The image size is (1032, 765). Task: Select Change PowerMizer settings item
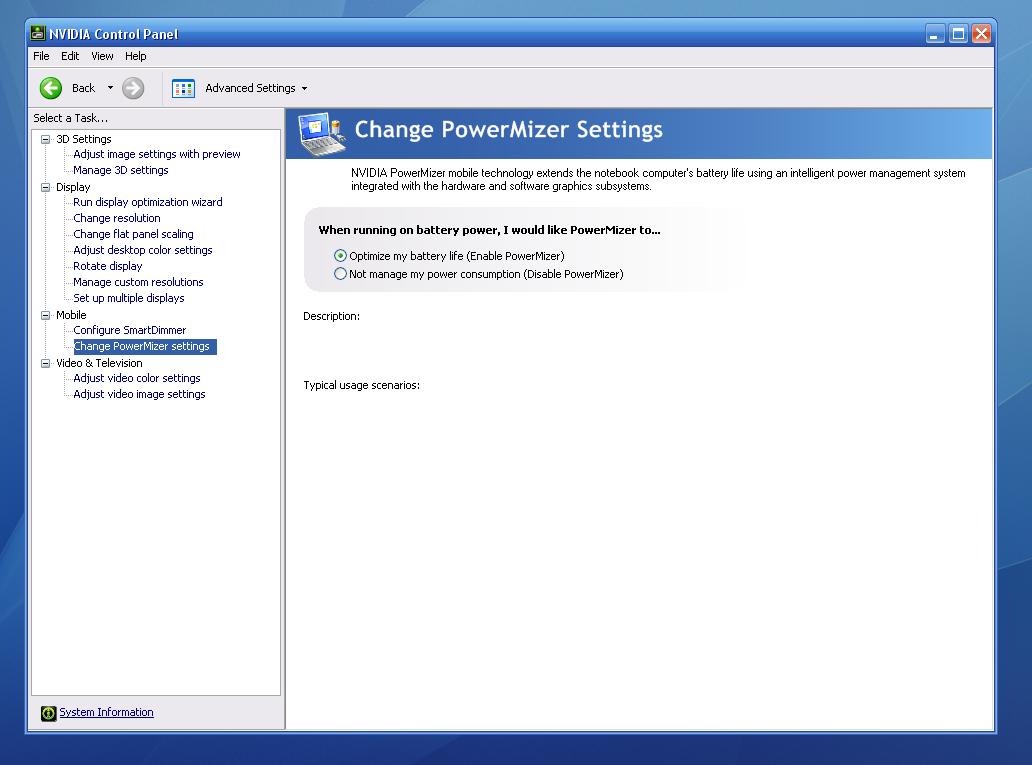pos(145,346)
